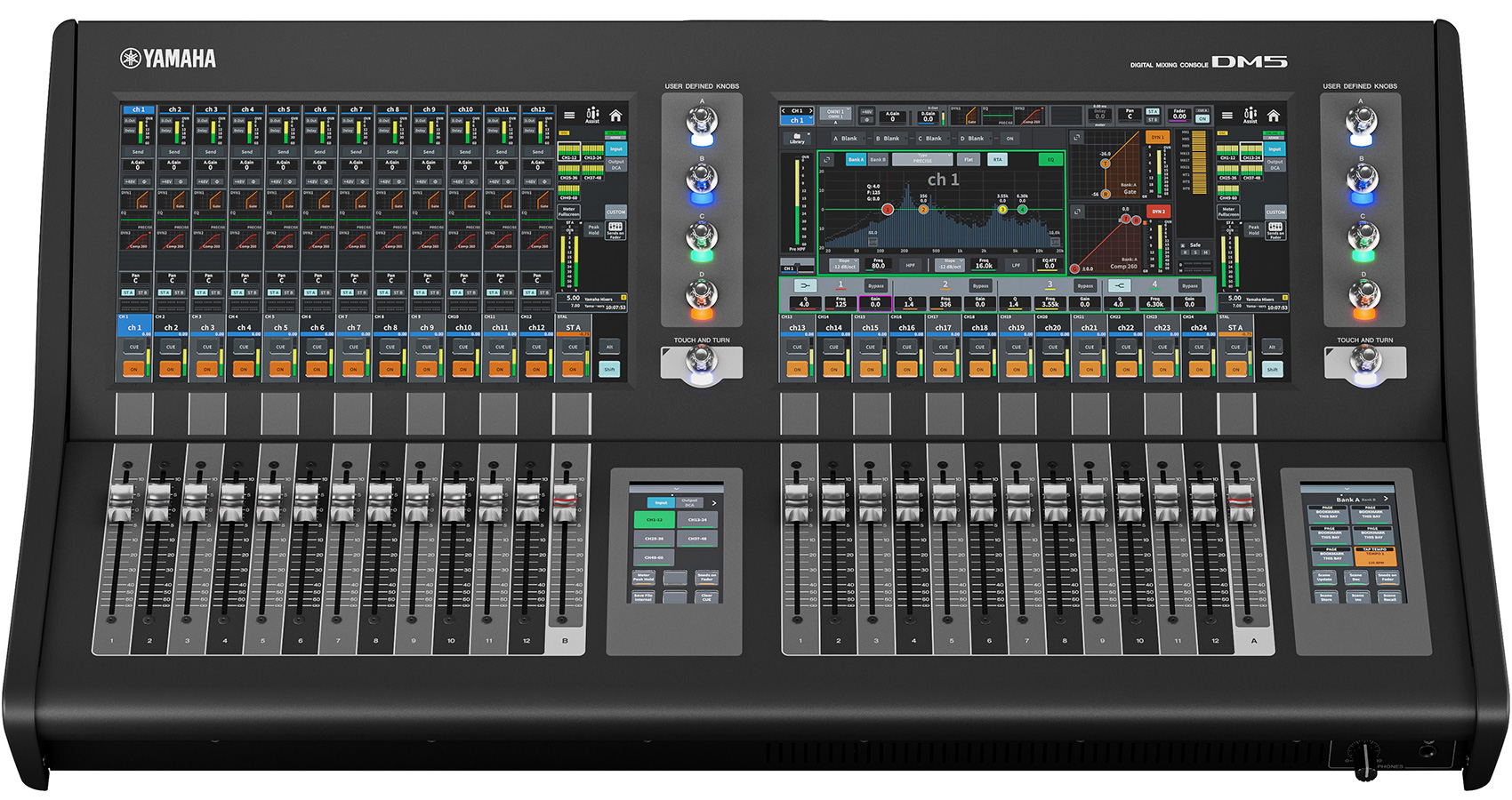Select yellow EQ band 3 node
The width and height of the screenshot is (1512, 800).
[1002, 210]
